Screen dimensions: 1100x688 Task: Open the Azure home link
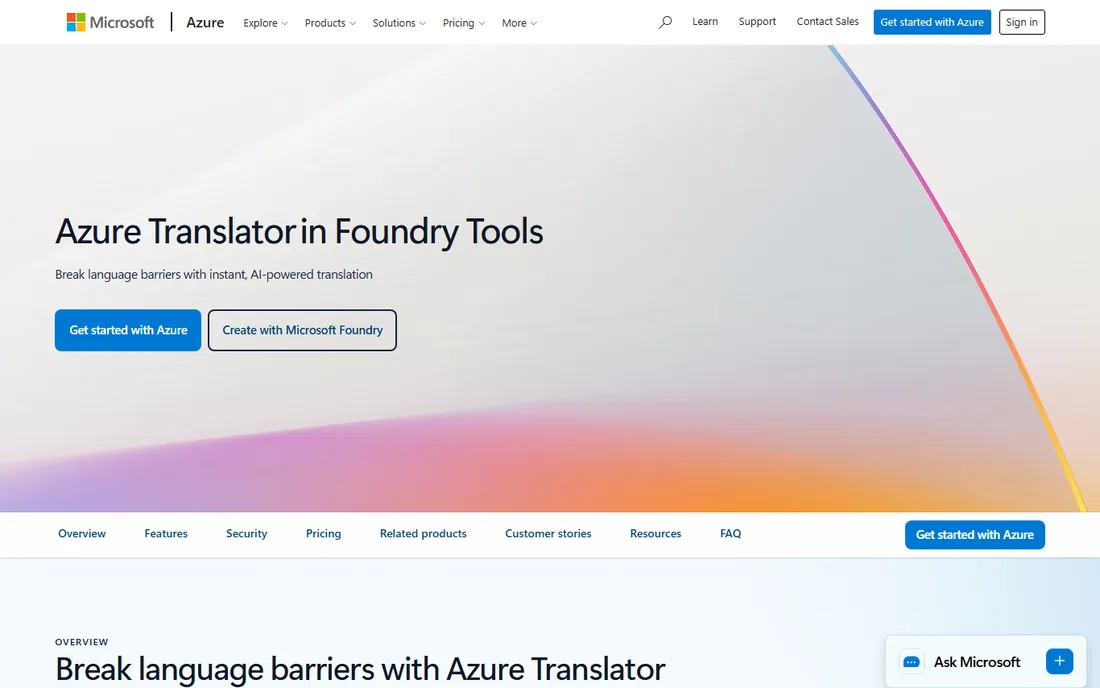(205, 22)
